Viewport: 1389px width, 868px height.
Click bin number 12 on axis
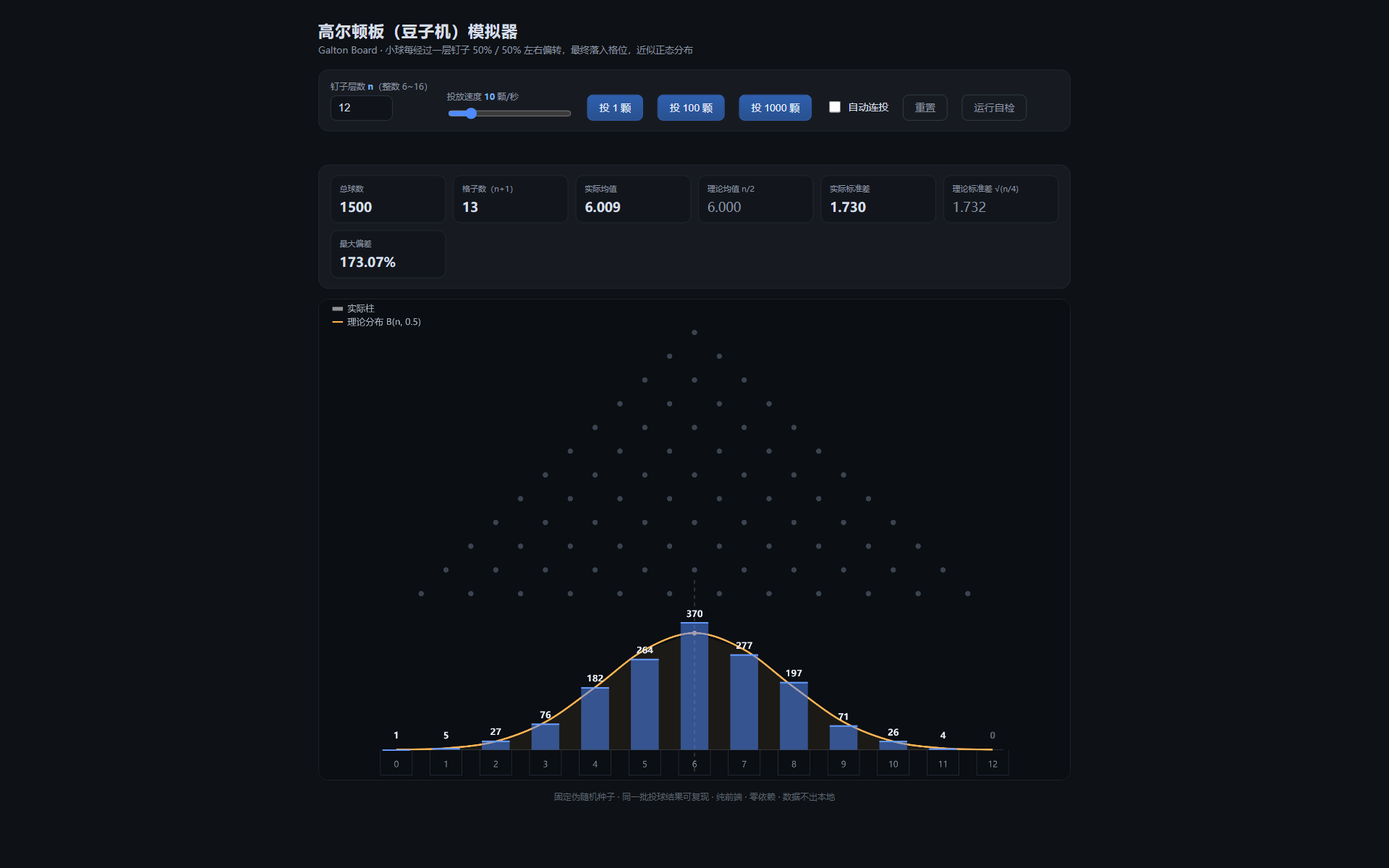[x=993, y=763]
